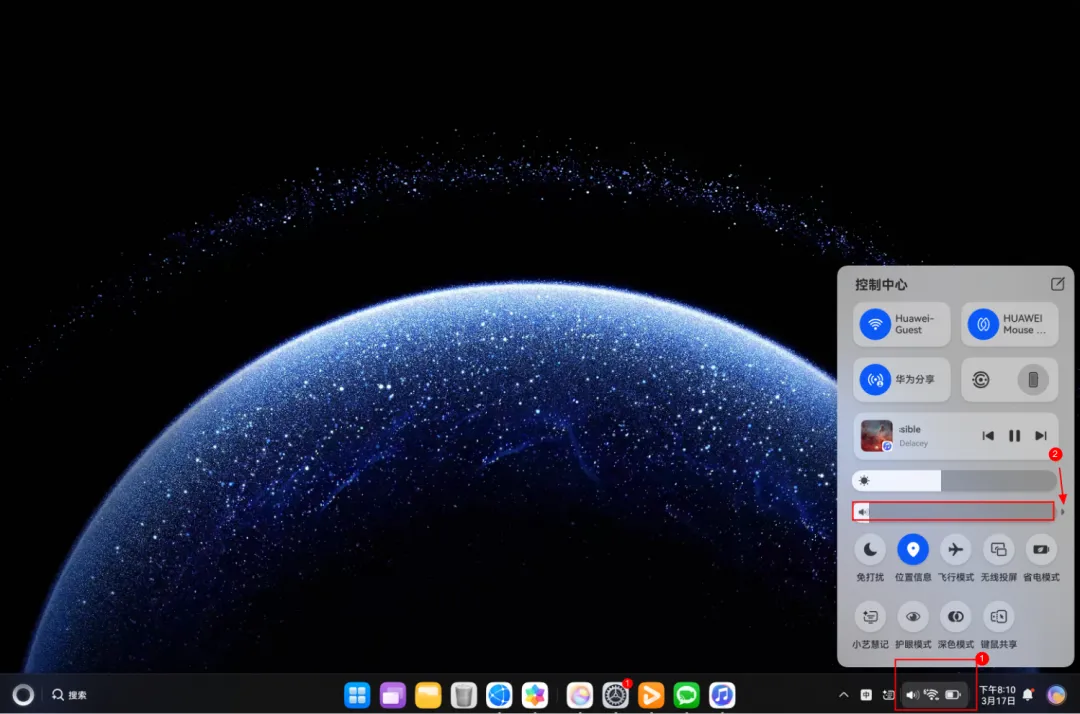Viewport: 1080px width, 714px height.
Task: Launch the Music note app in dock
Action: (722, 695)
